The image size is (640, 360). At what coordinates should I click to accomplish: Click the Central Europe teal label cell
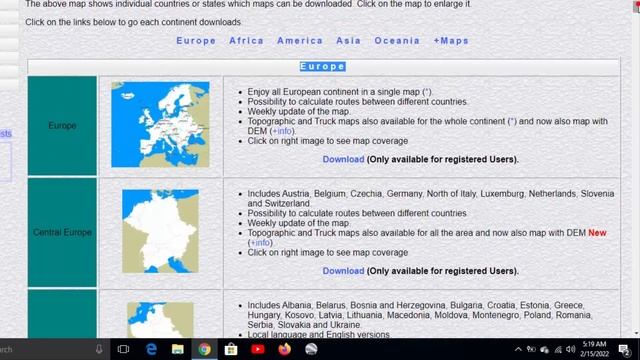click(62, 232)
